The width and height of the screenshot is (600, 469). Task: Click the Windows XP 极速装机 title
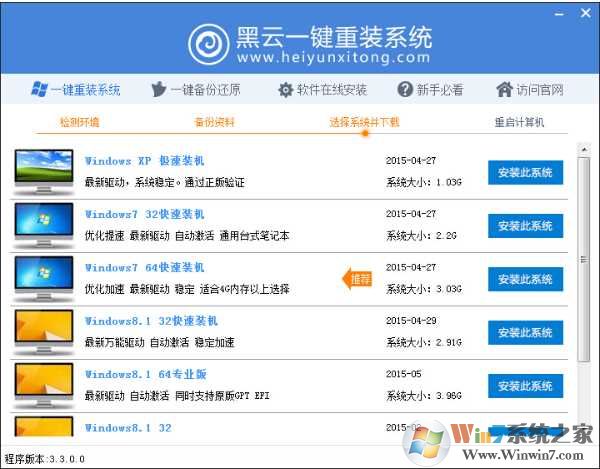point(145,161)
